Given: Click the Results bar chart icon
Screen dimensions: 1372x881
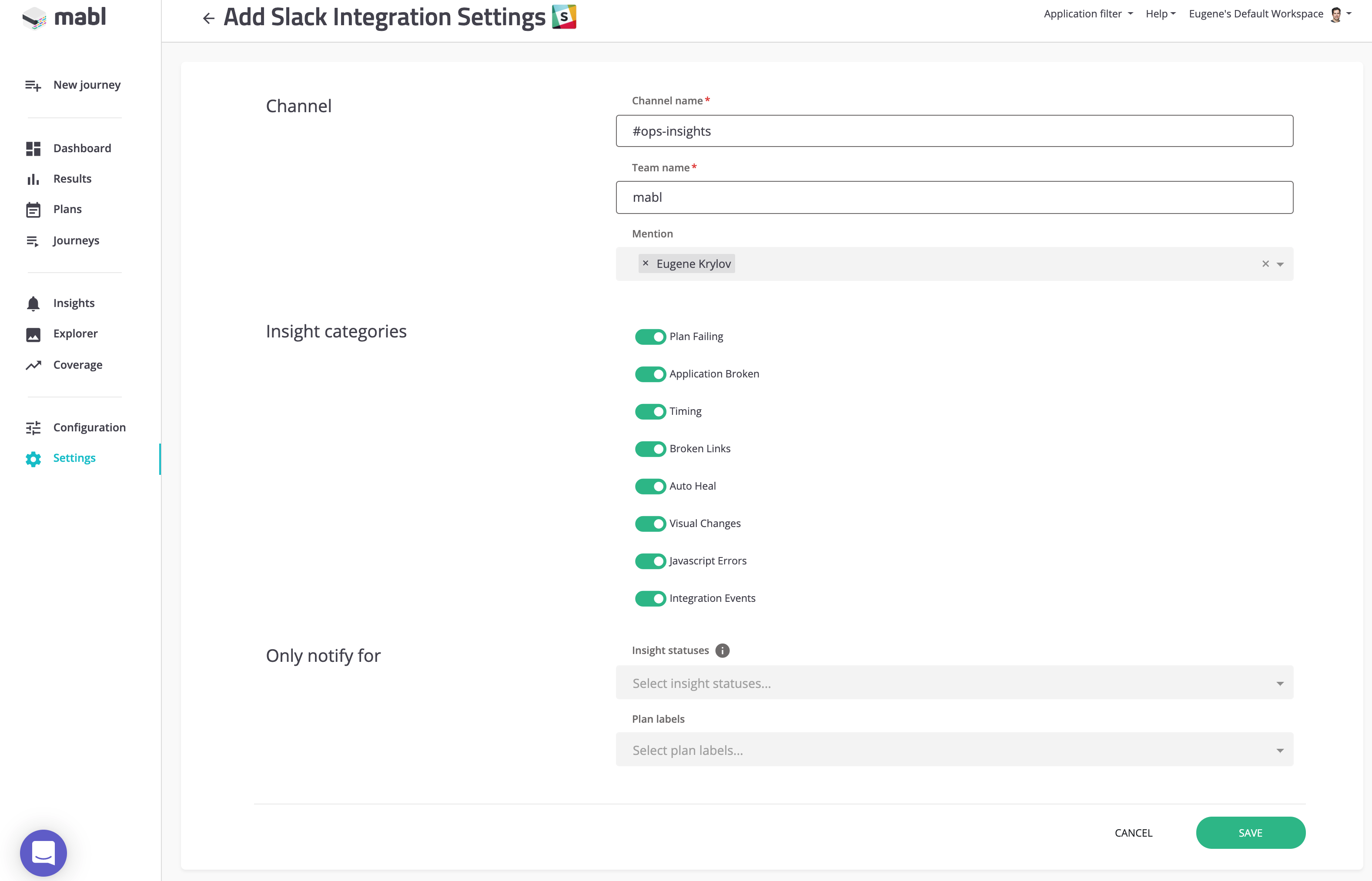Looking at the screenshot, I should click(33, 179).
